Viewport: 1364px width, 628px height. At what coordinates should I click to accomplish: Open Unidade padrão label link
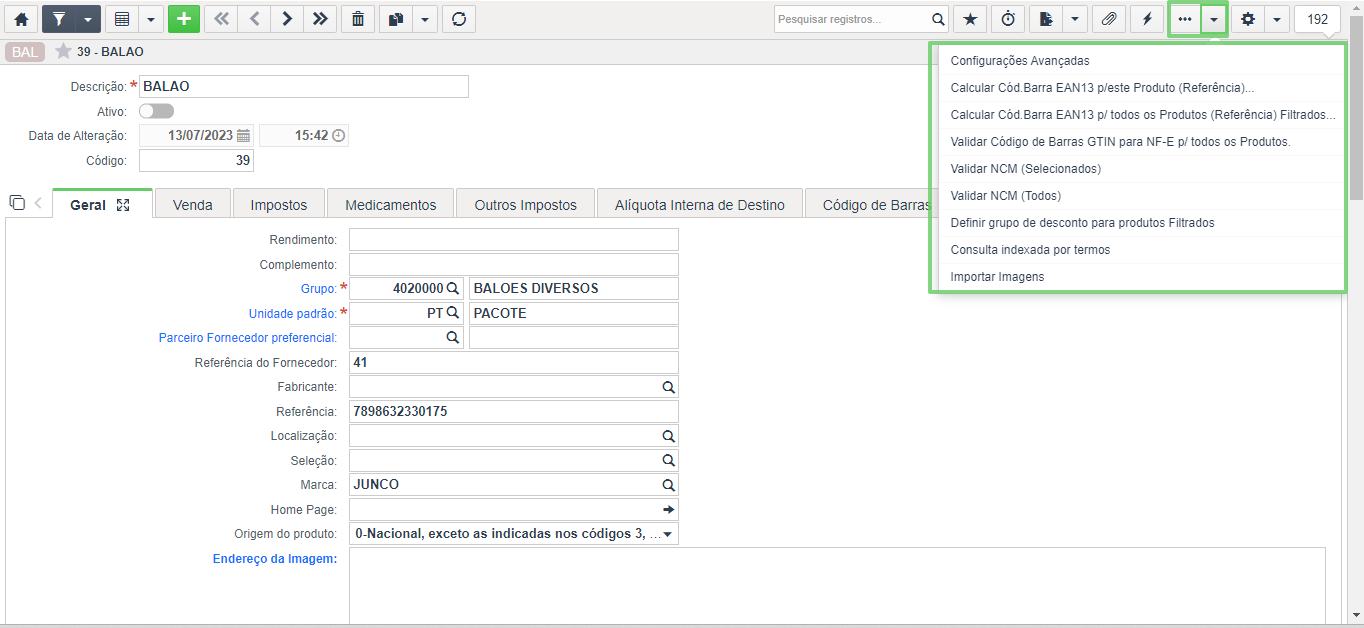(x=293, y=313)
